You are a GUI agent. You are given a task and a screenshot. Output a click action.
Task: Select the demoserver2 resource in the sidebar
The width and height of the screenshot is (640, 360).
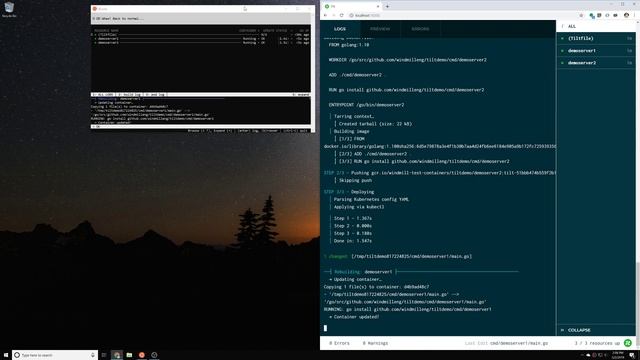coord(596,63)
